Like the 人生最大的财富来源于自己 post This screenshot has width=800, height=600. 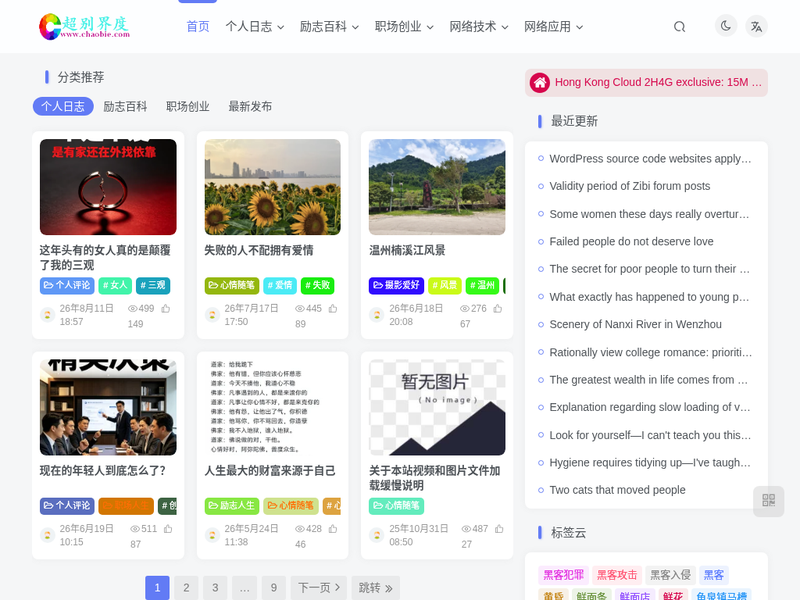coord(333,529)
